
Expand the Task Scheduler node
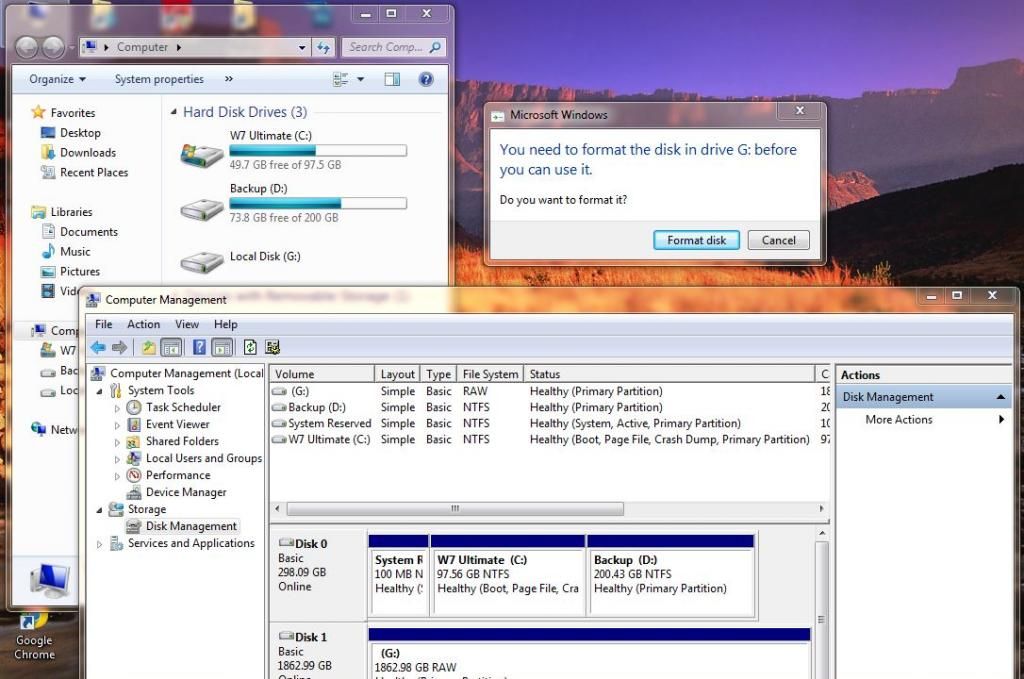point(117,408)
